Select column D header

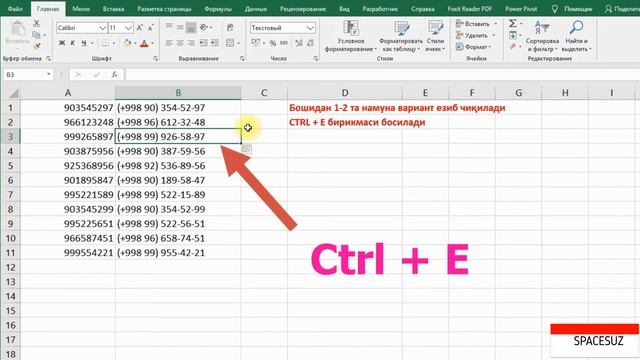345,93
